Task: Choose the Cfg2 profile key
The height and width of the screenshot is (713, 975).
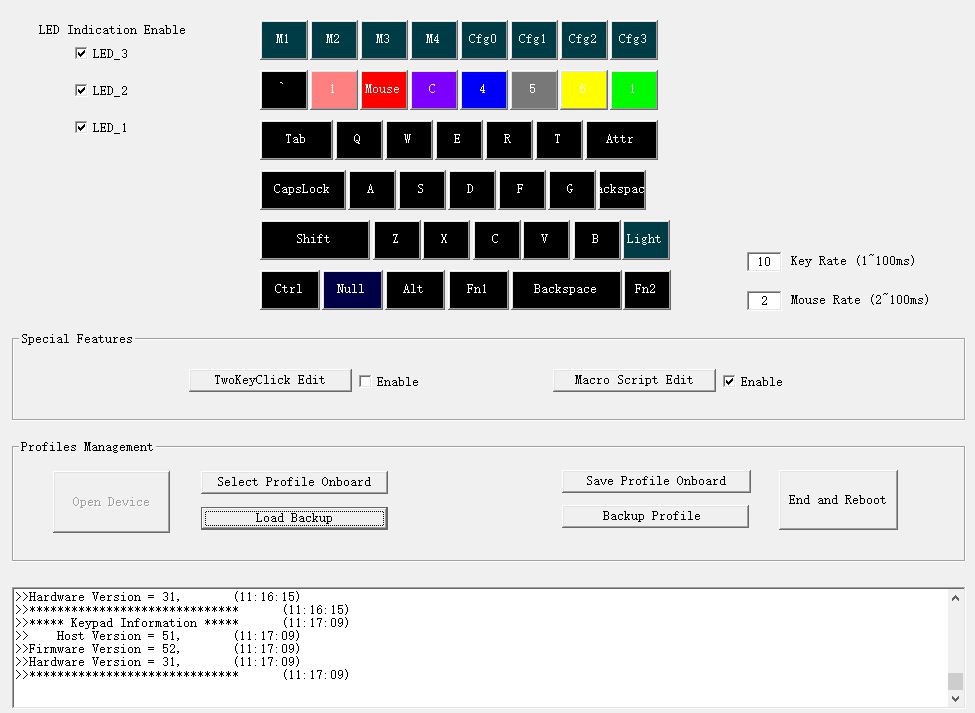Action: point(584,40)
